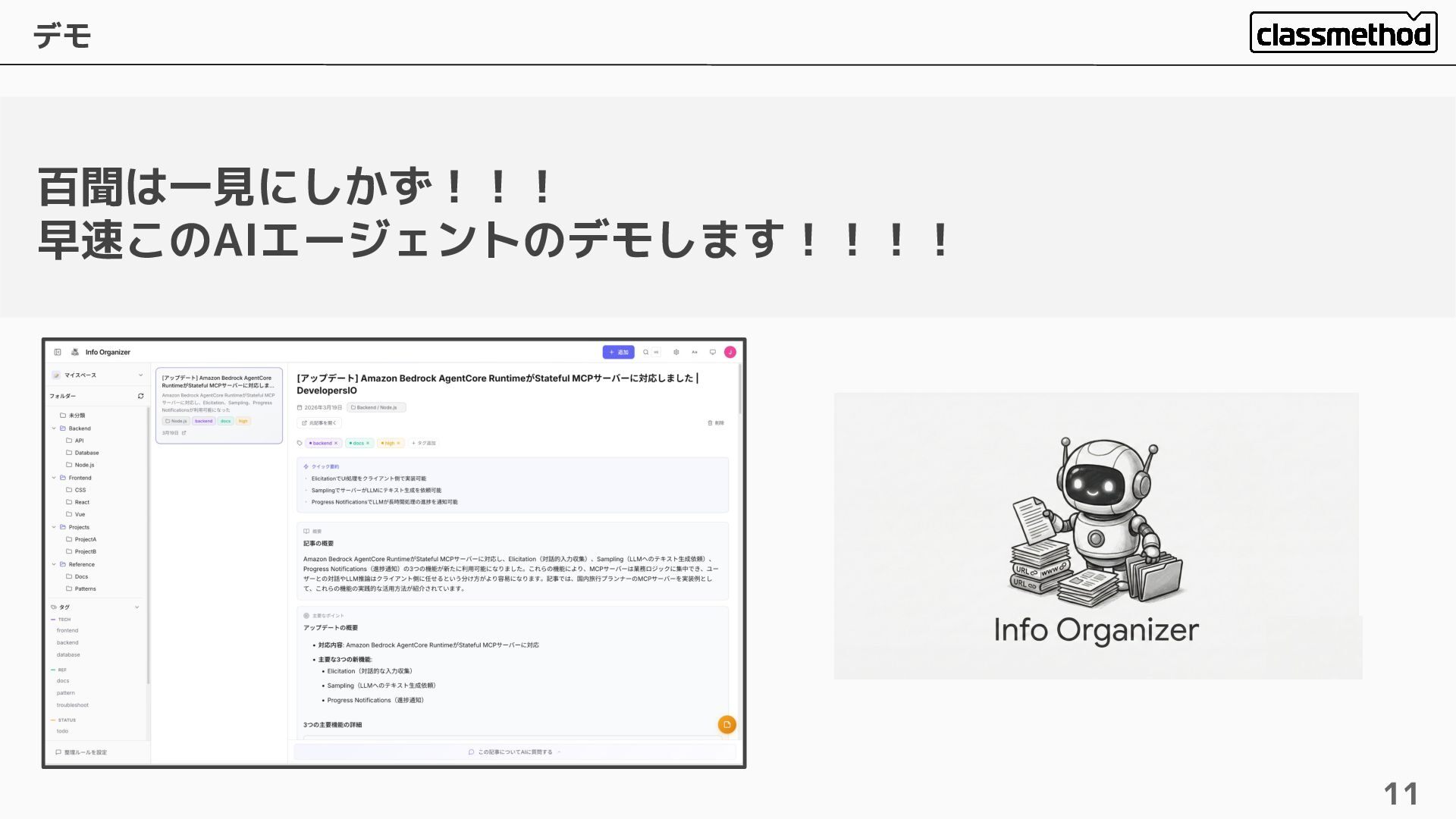1456x819 pixels.
Task: Collapse the sidebar with the panel icon
Action: [58, 352]
